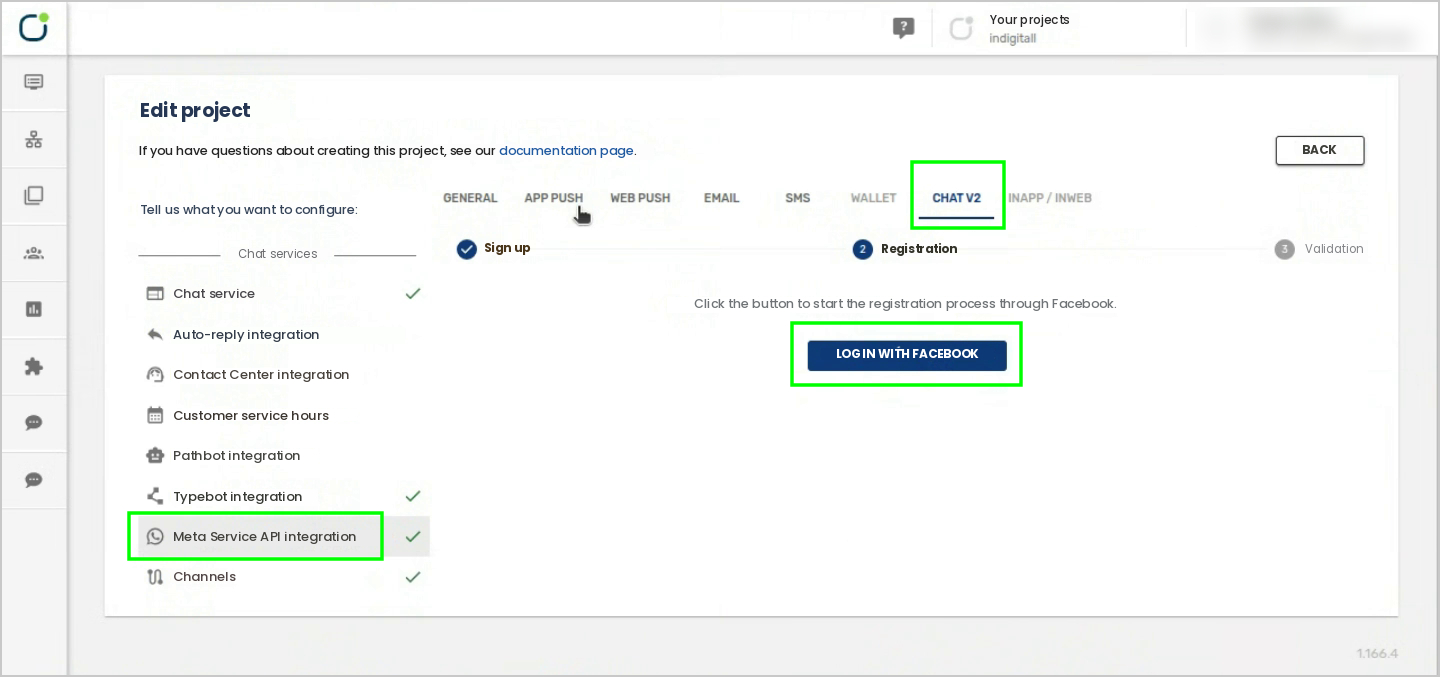Select "Meta Service API integration" label
This screenshot has width=1440, height=677.
(x=265, y=537)
